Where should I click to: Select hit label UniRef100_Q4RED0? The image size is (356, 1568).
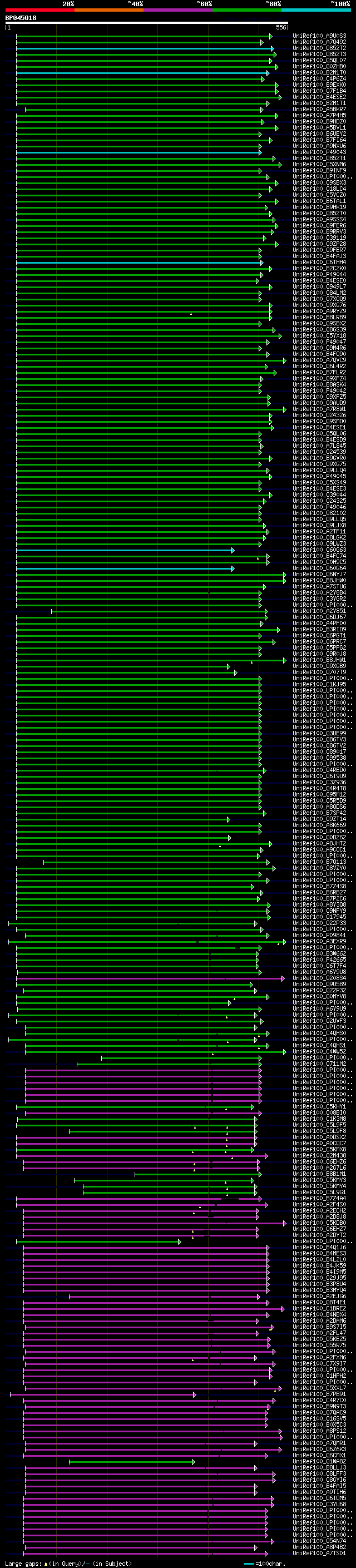319,770
